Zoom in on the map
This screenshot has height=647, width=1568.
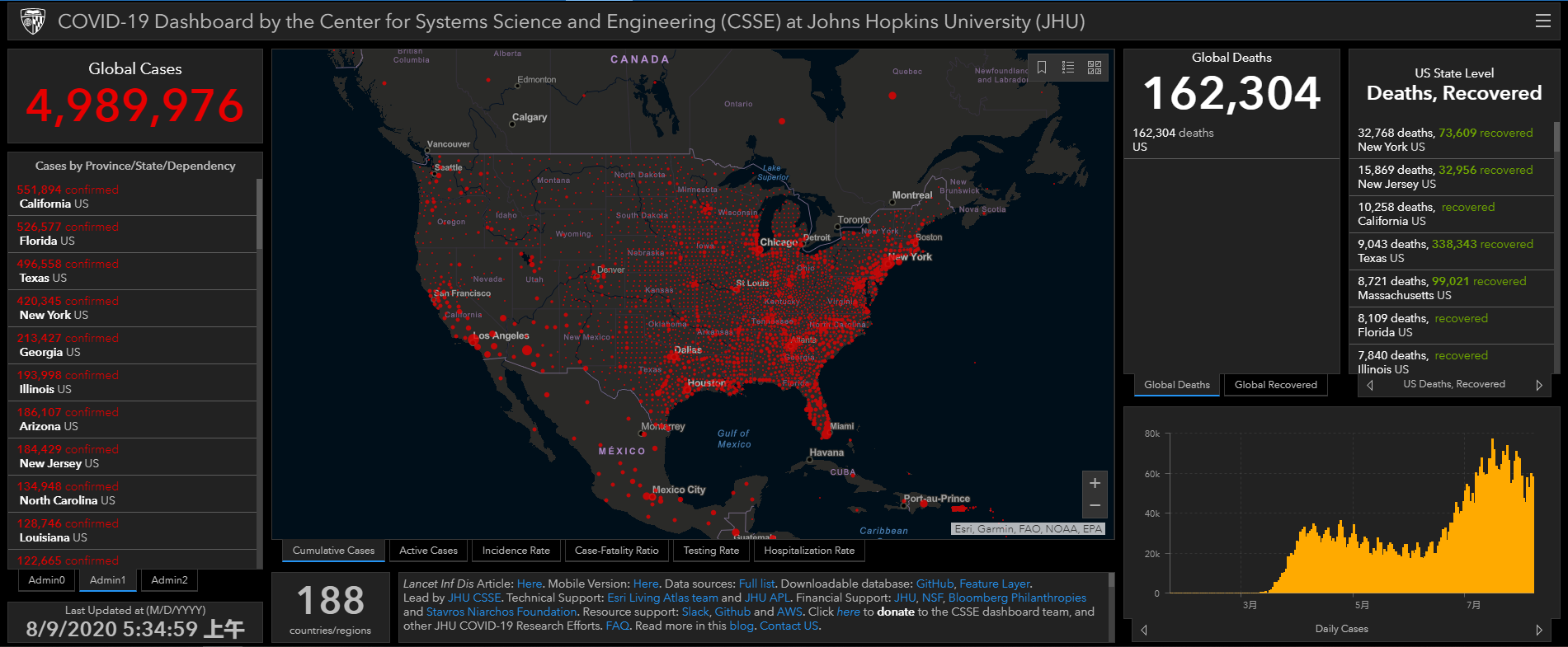[1095, 483]
